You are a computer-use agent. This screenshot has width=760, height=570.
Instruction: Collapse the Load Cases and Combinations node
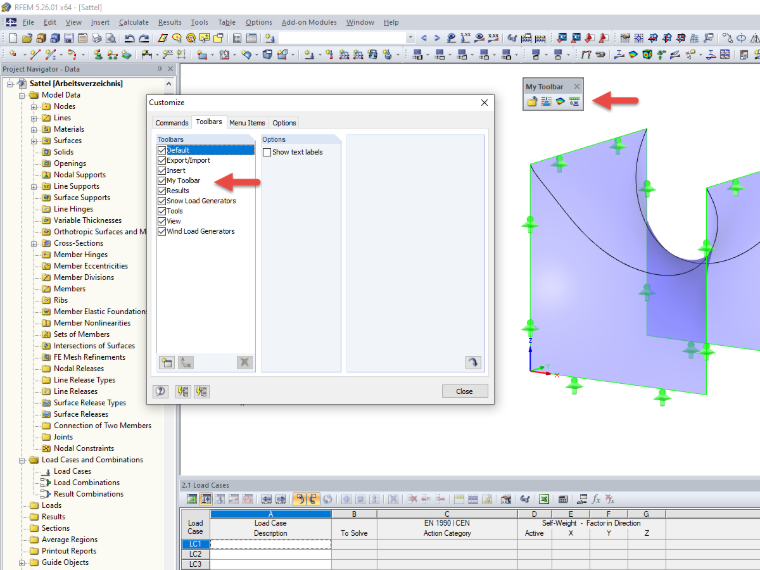tap(22, 460)
